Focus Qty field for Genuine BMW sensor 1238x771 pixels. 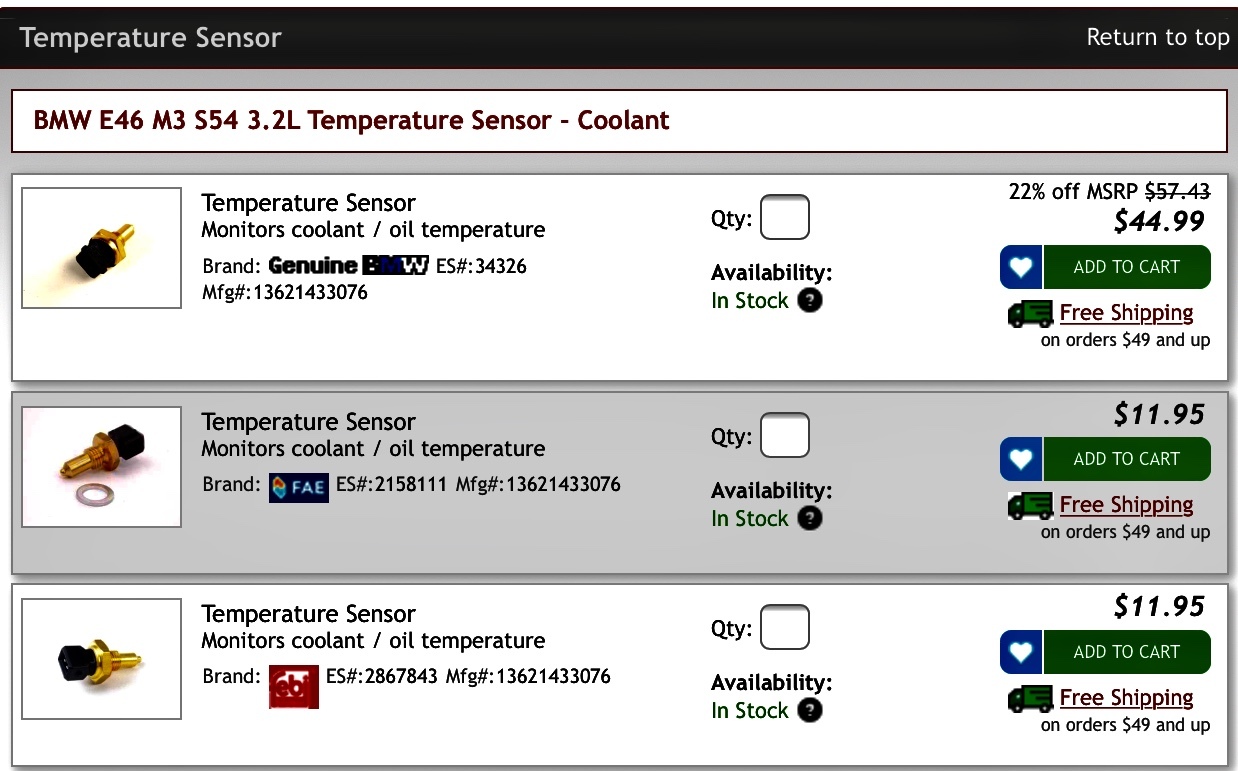[785, 217]
